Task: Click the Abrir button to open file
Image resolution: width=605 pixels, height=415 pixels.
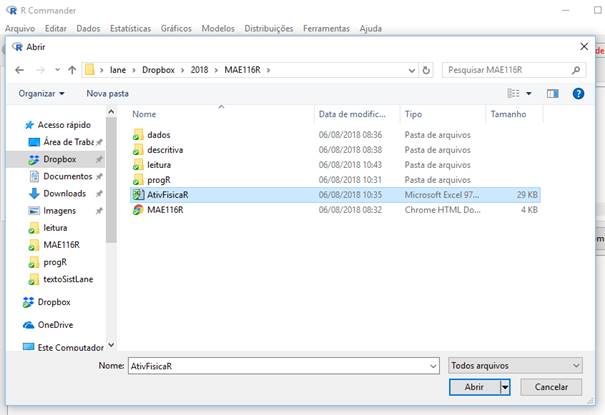Action: pyautogui.click(x=475, y=387)
